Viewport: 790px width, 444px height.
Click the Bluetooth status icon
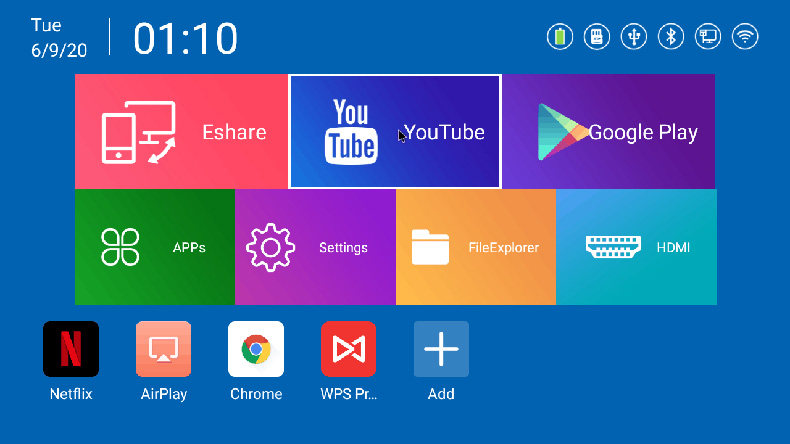(671, 36)
